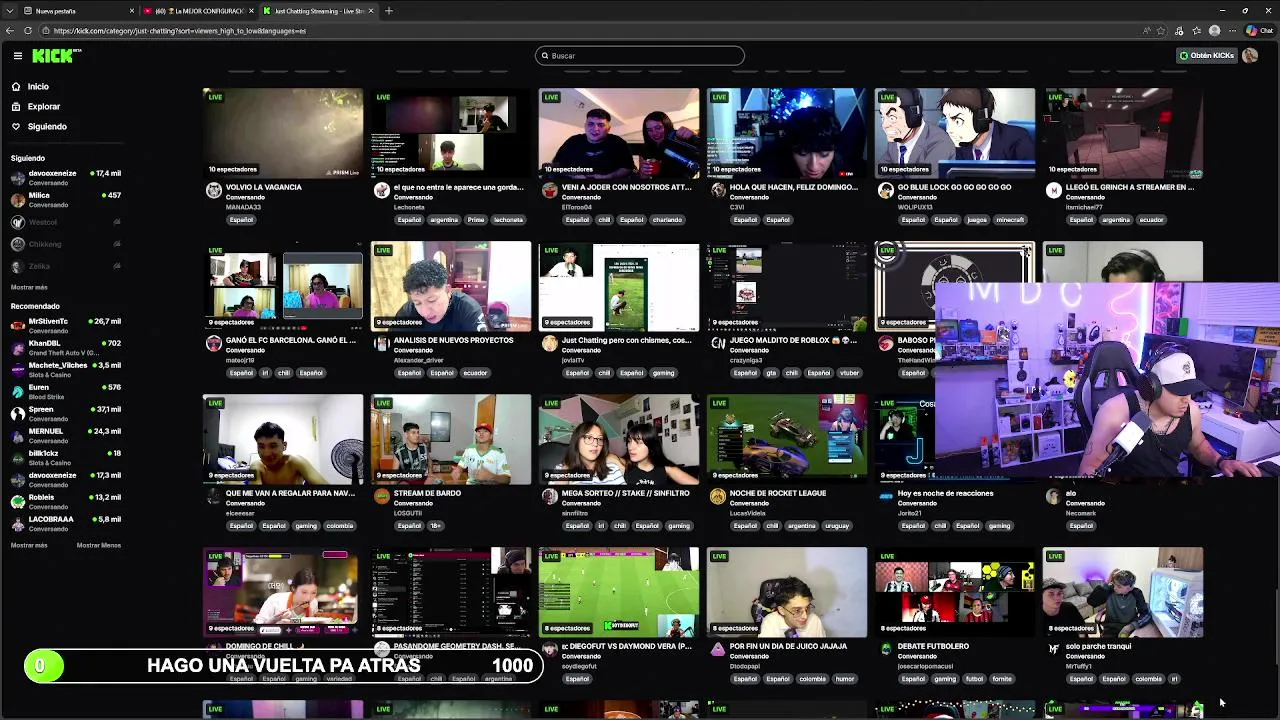Open Euren recommended channel
This screenshot has height=720, width=1280.
[x=65, y=392]
